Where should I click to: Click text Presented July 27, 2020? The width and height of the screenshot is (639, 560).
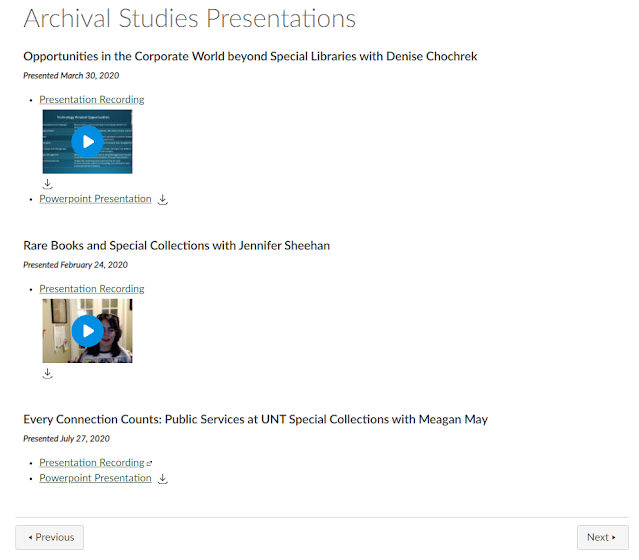pos(66,439)
